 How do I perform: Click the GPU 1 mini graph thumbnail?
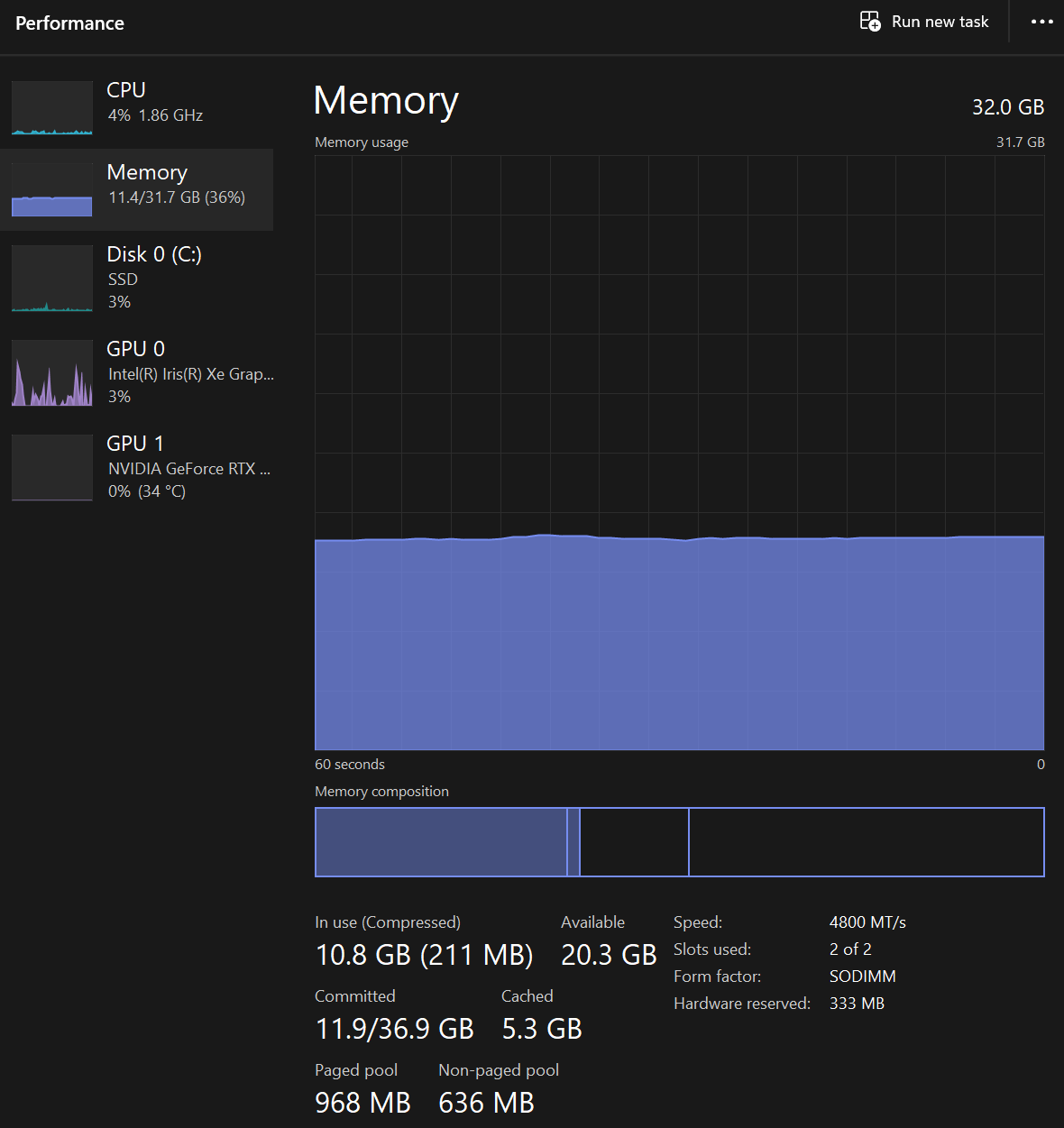[52, 468]
